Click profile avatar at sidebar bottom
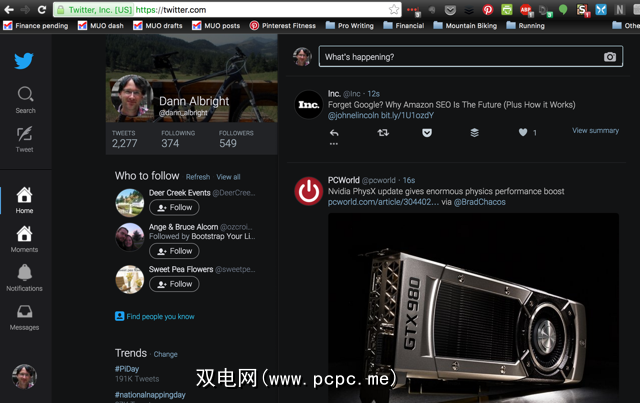Viewport: 640px width, 403px height. (x=24, y=376)
